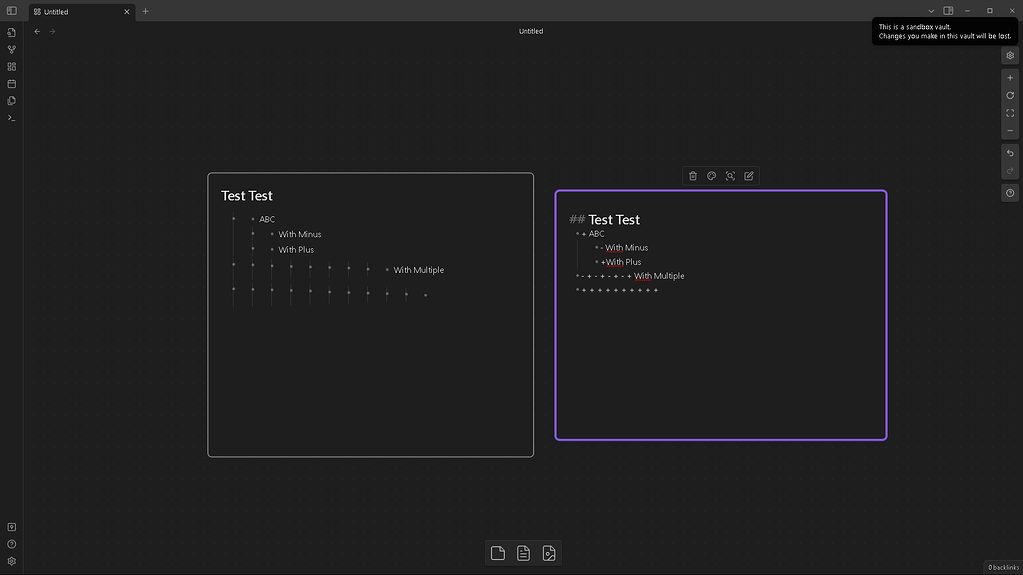1023x575 pixels.
Task: Open the command palette
Action: pos(12,118)
